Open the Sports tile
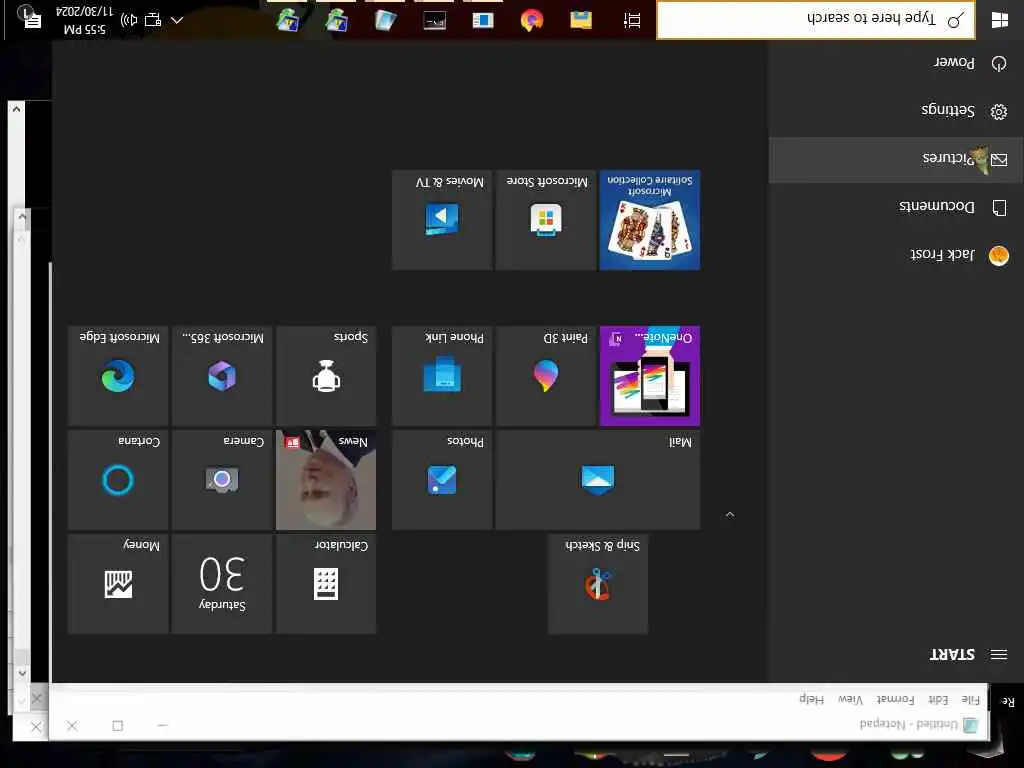 326,376
